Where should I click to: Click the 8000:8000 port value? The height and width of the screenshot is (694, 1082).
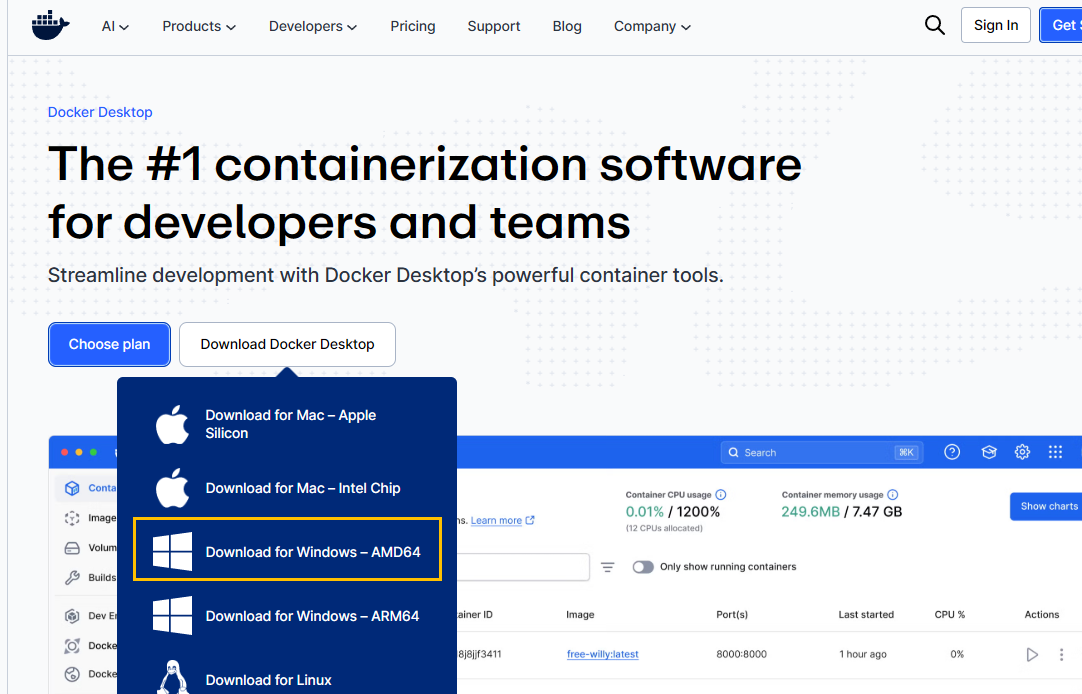coord(741,654)
